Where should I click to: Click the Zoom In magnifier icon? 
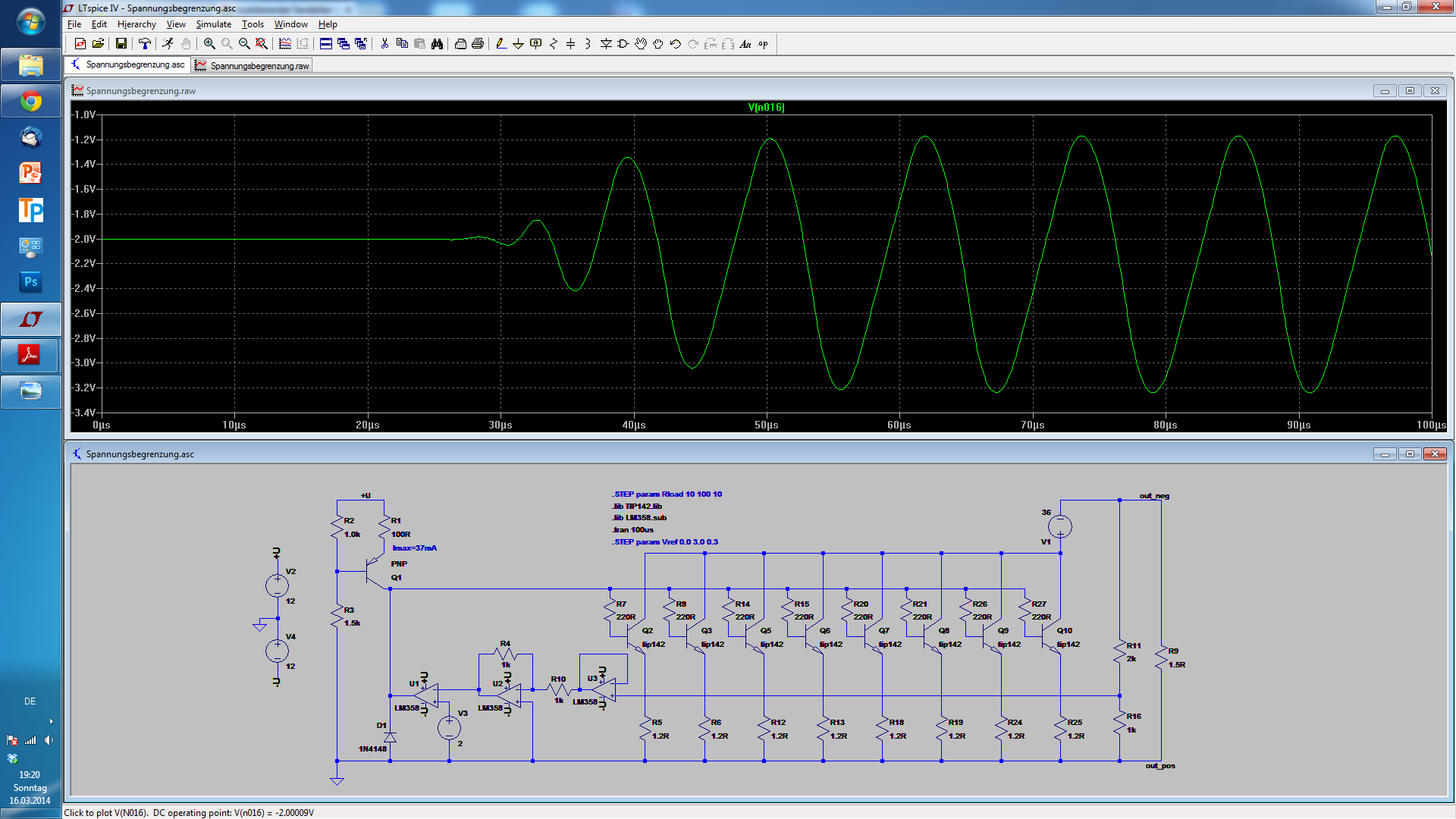click(209, 44)
